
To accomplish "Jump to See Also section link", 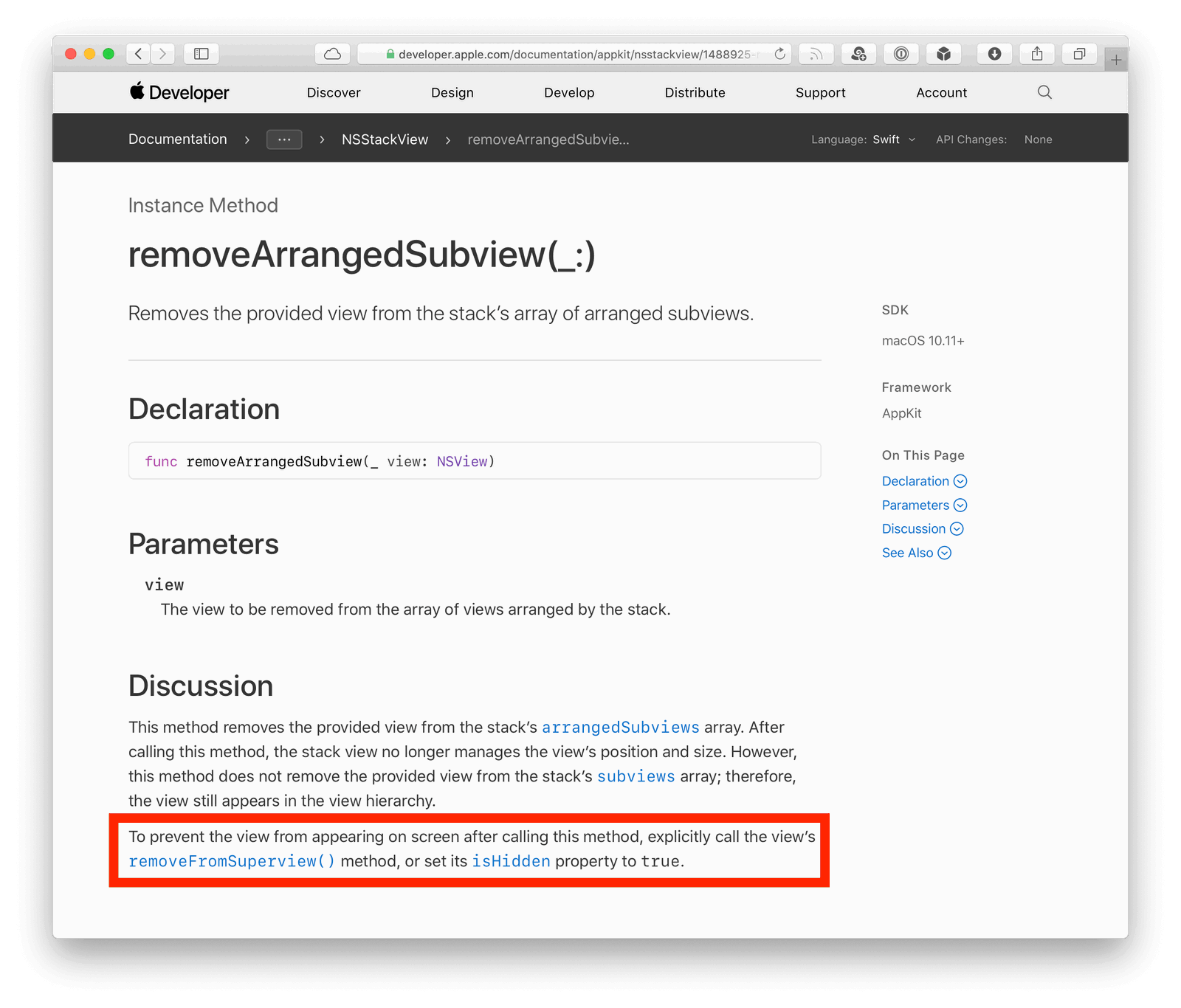I will click(x=908, y=553).
